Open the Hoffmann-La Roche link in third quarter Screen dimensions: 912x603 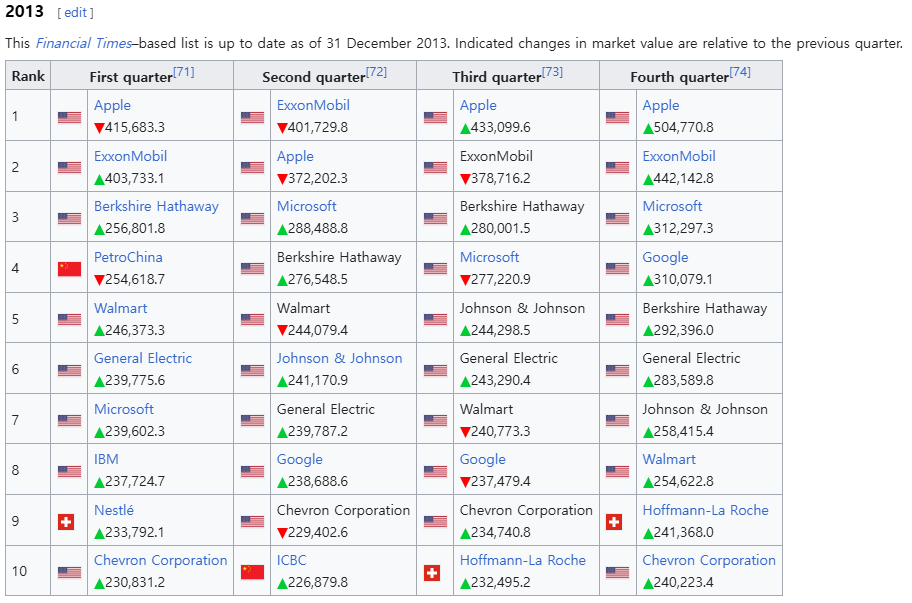523,561
